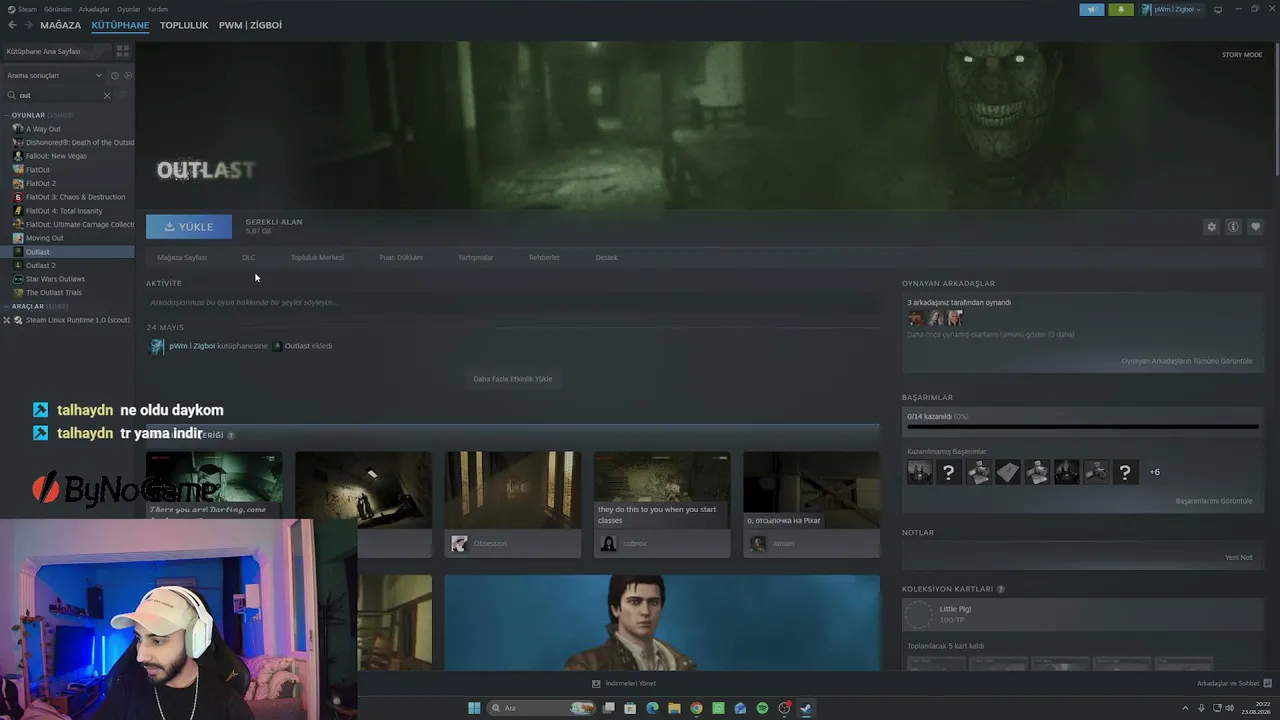Viewport: 1280px width, 720px height.
Task: Go back using the Steam back arrow
Action: coord(12,25)
